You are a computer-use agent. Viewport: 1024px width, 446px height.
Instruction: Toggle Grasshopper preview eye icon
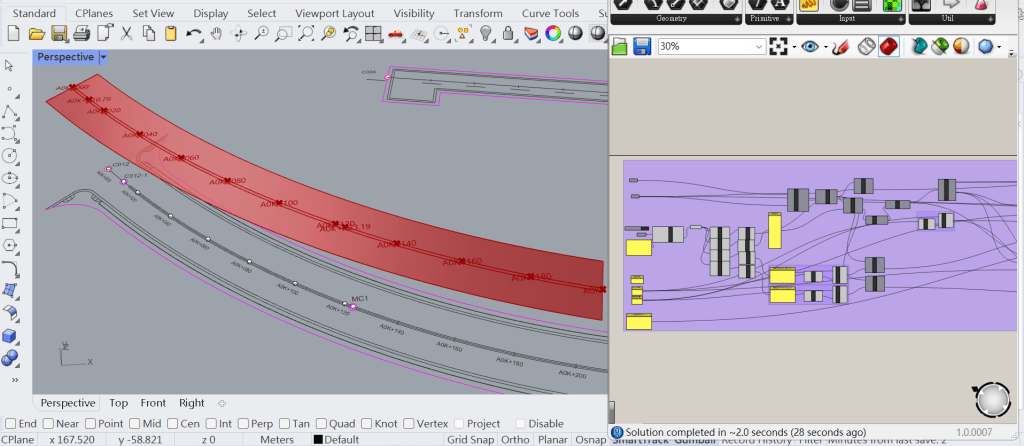[x=810, y=46]
